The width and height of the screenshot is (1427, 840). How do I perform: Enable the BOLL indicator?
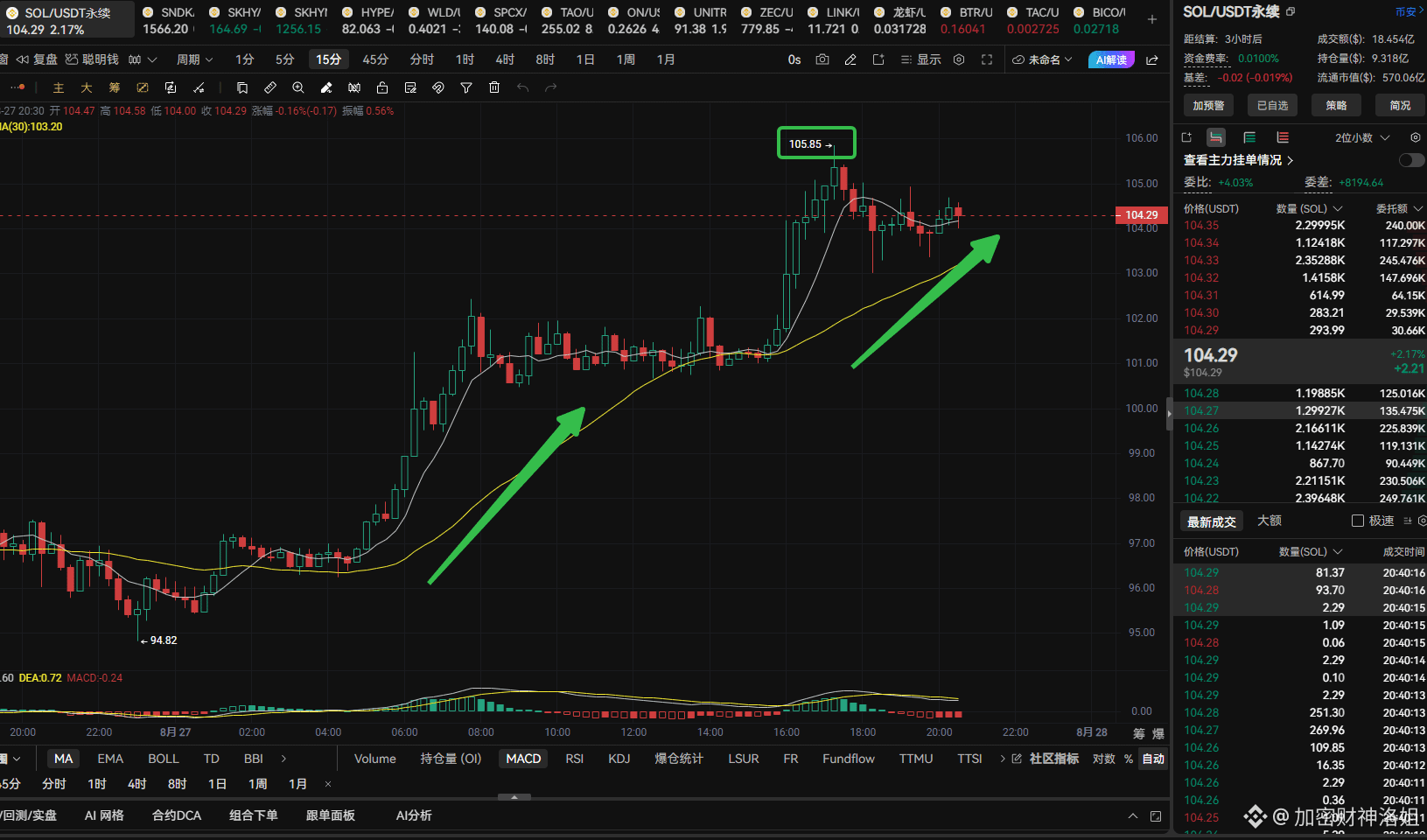tap(164, 759)
